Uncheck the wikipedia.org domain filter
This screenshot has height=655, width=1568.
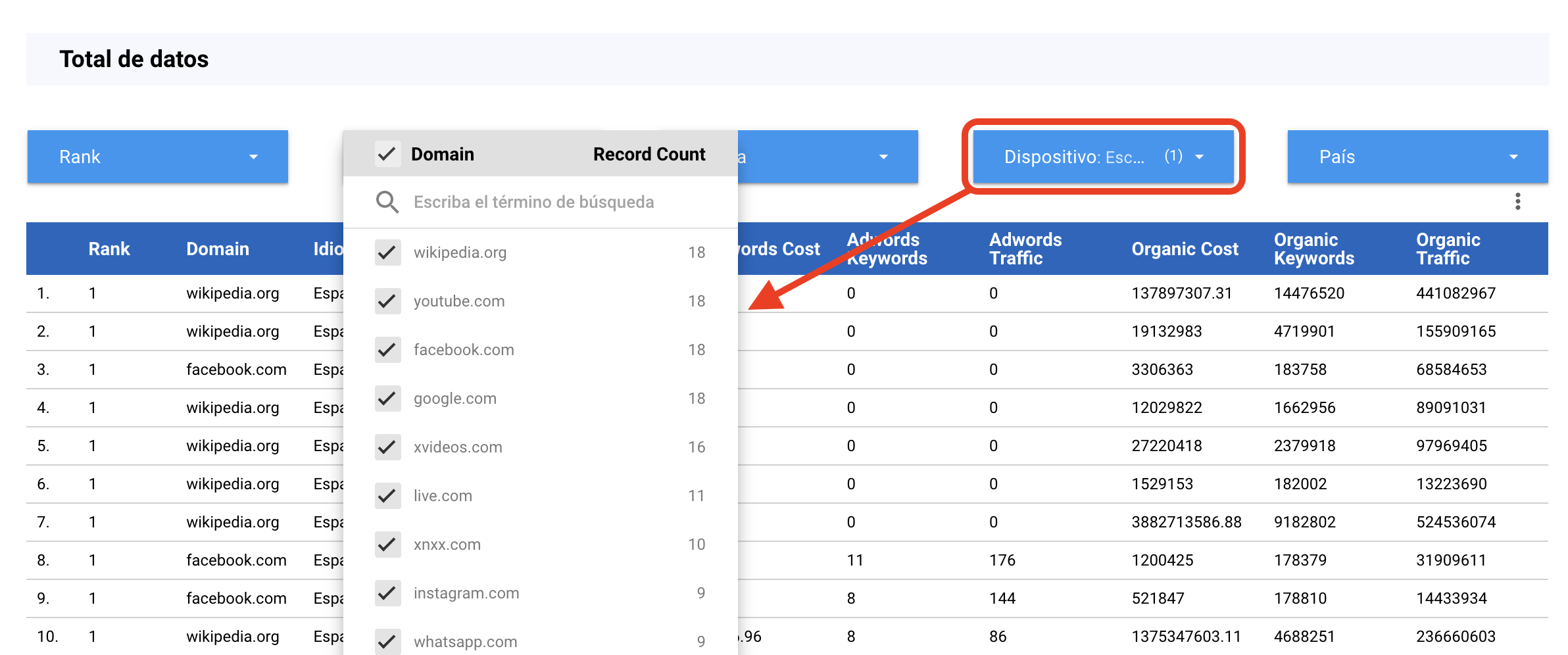[387, 253]
